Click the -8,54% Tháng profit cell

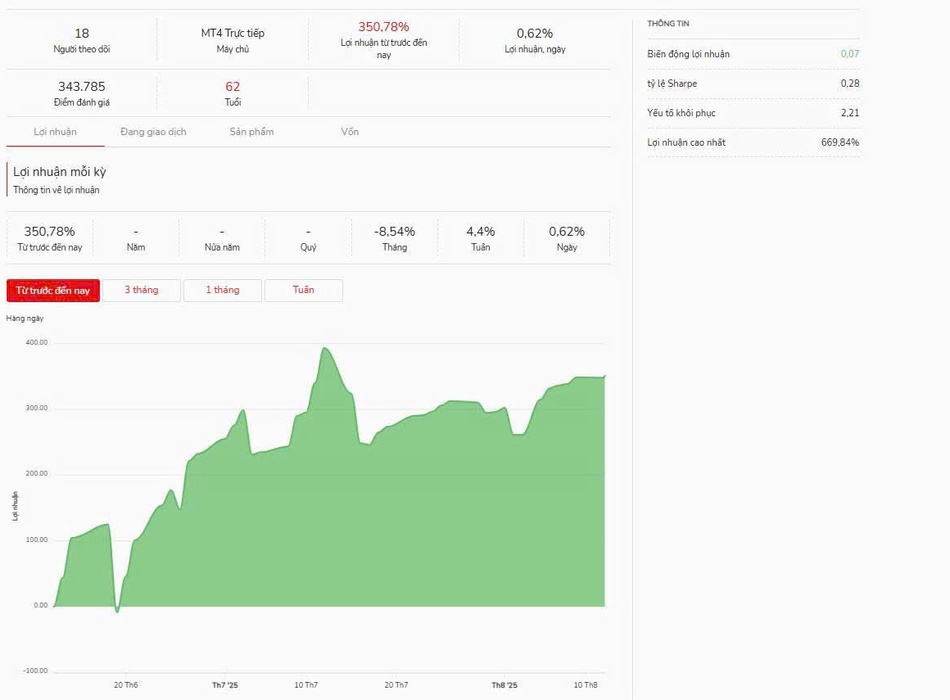394,231
